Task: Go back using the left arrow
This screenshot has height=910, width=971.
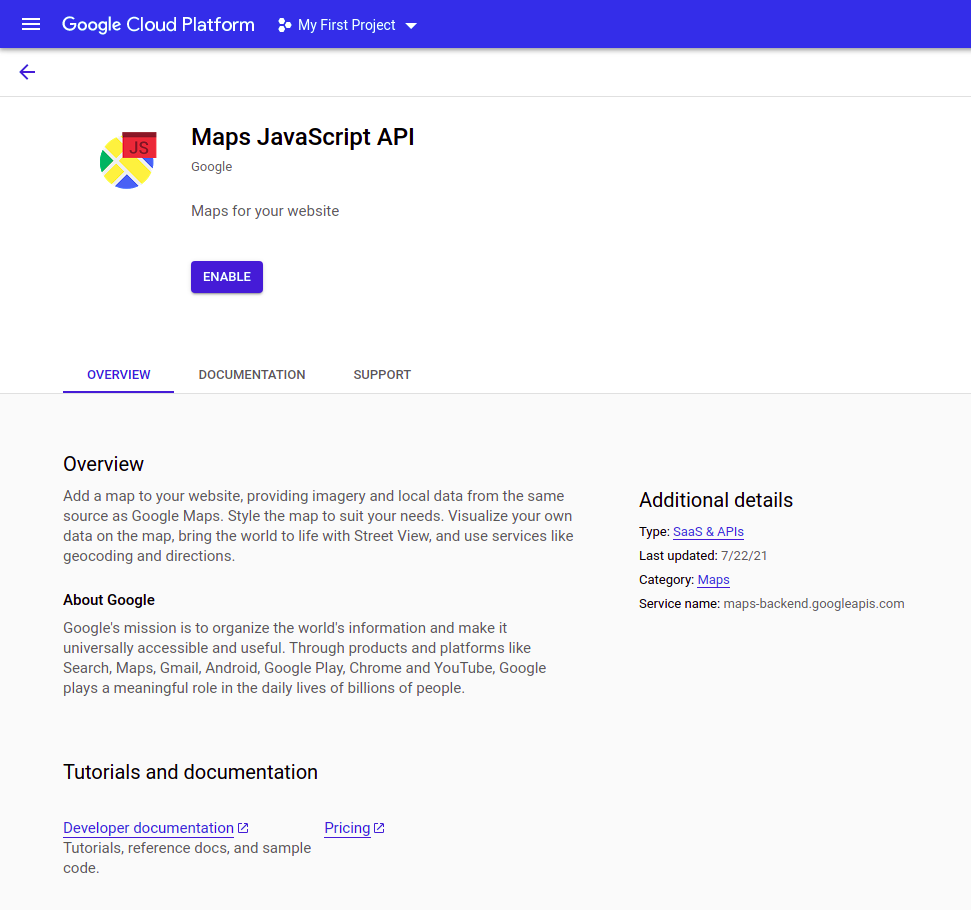Action: [x=27, y=72]
